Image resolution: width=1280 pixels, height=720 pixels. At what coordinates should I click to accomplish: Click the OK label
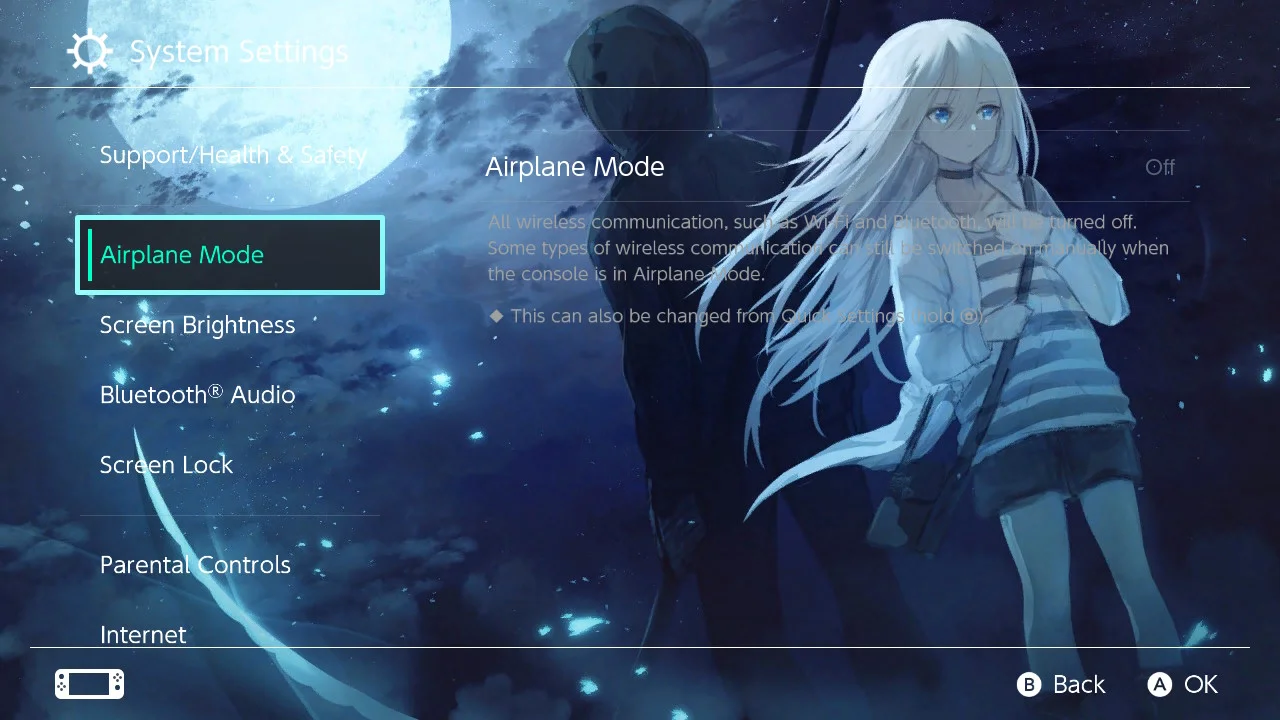1201,684
